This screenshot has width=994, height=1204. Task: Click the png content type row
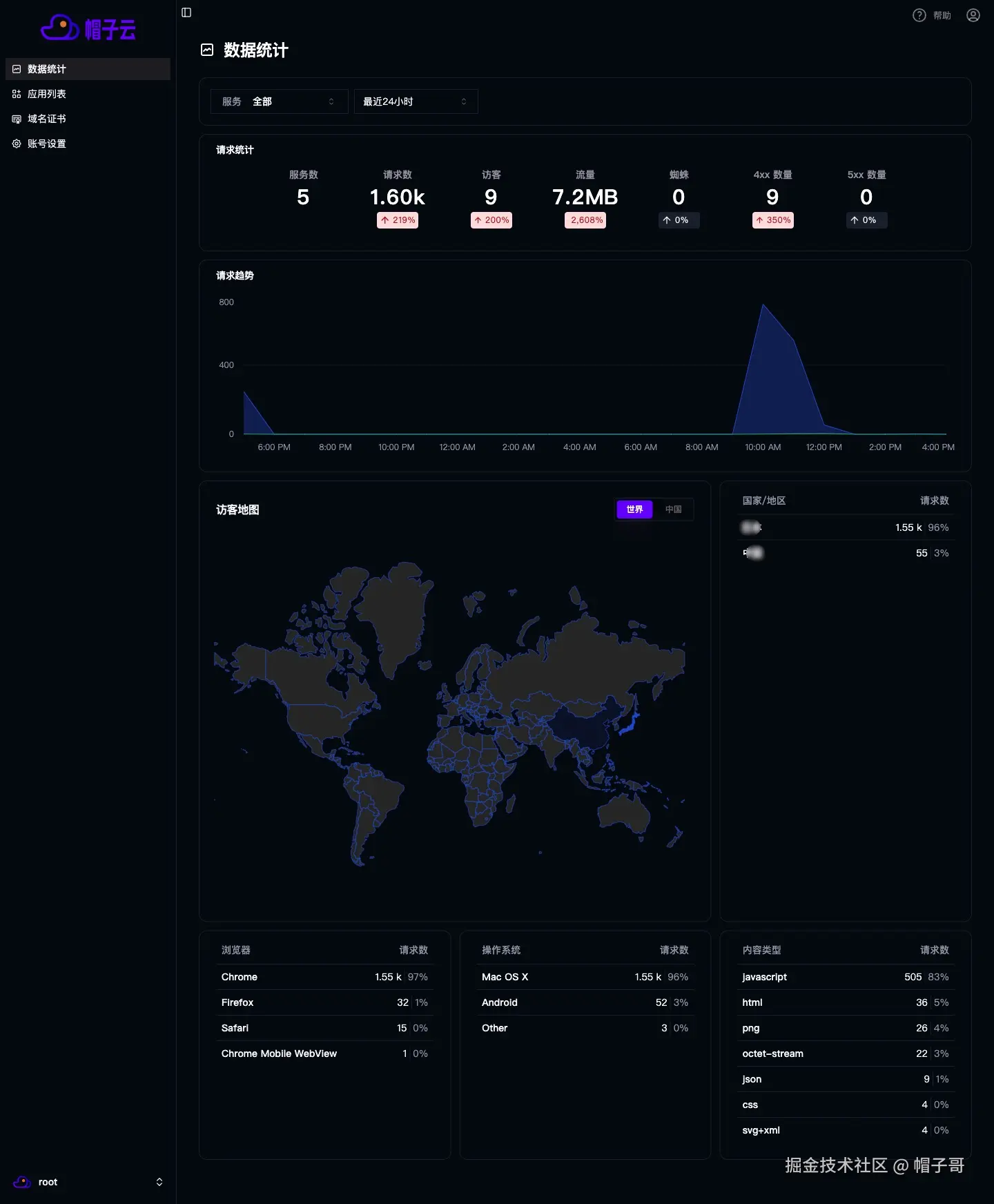[x=846, y=1028]
